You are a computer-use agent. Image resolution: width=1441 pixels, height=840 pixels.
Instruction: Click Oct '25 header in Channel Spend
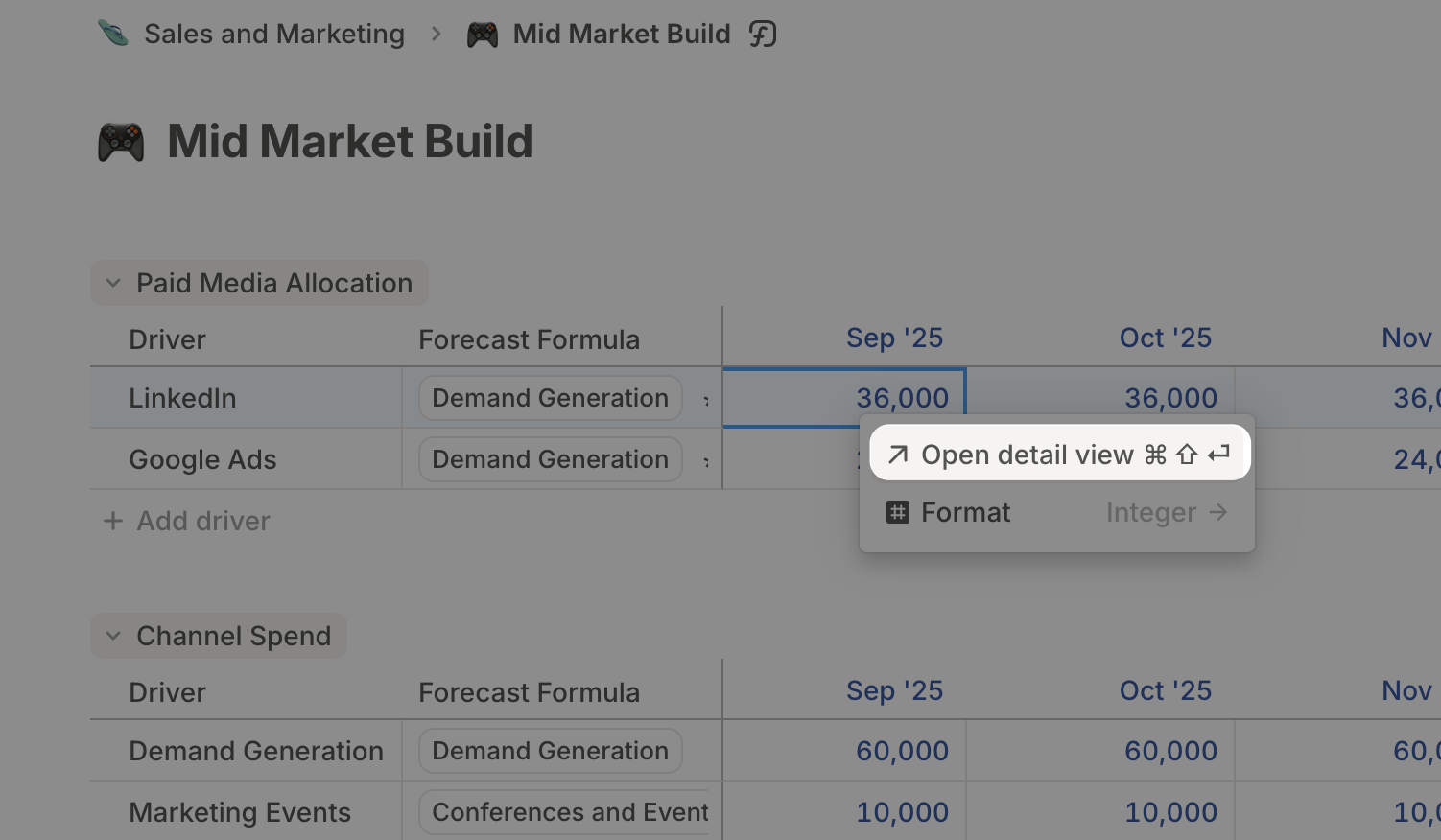click(1166, 690)
